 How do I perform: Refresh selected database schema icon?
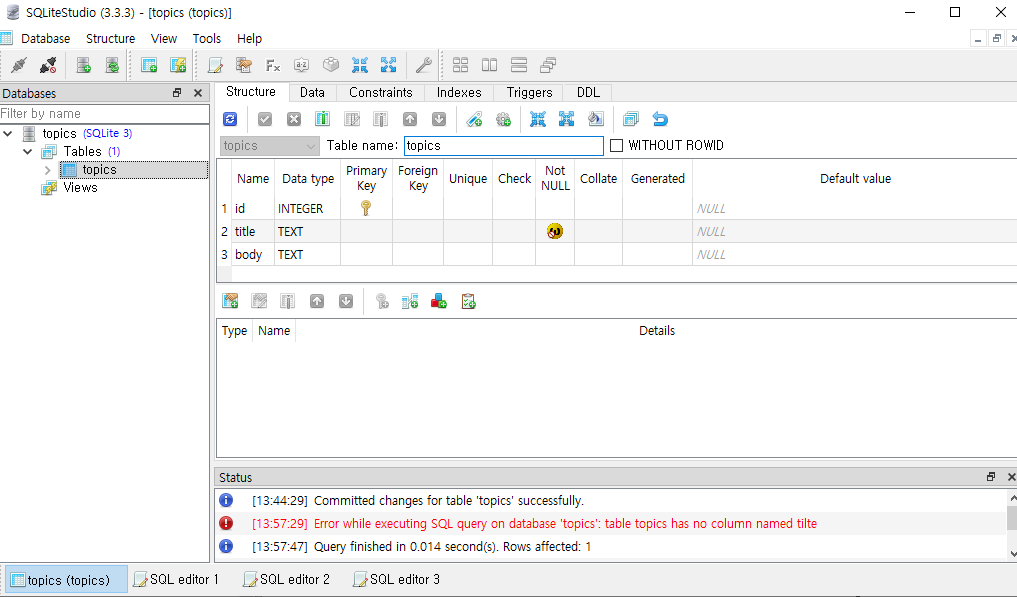point(112,65)
